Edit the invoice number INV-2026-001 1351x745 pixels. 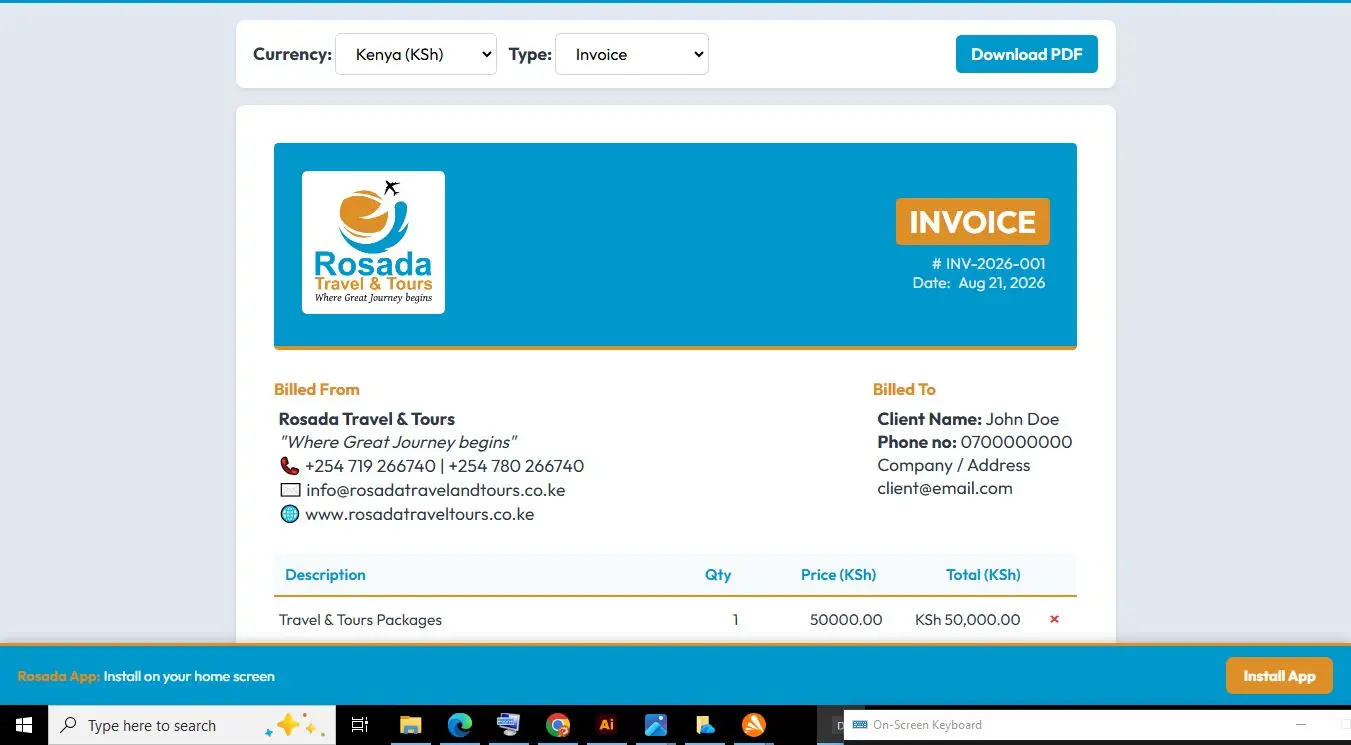995,264
